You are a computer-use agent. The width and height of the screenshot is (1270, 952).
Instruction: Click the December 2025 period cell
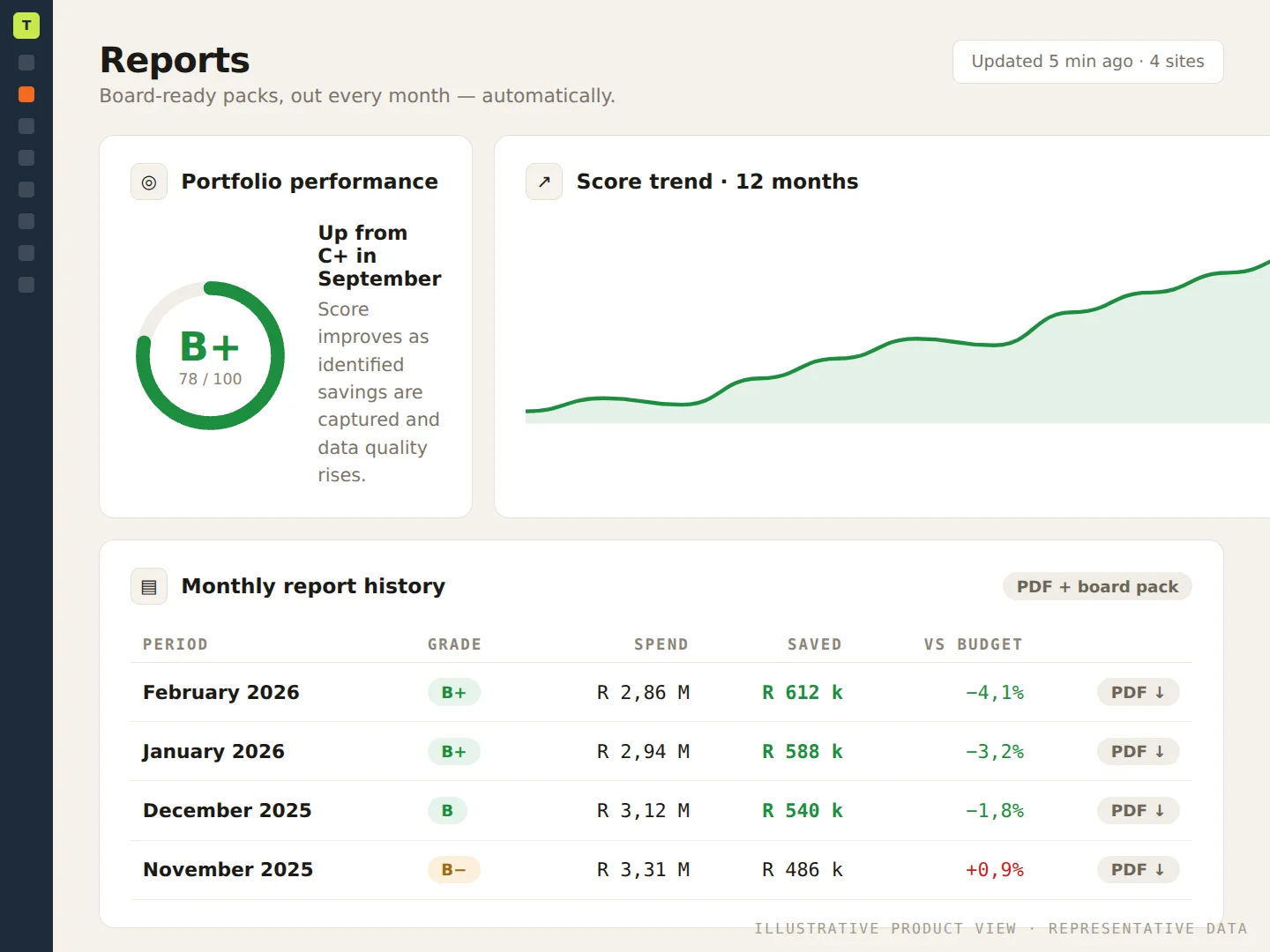(228, 810)
